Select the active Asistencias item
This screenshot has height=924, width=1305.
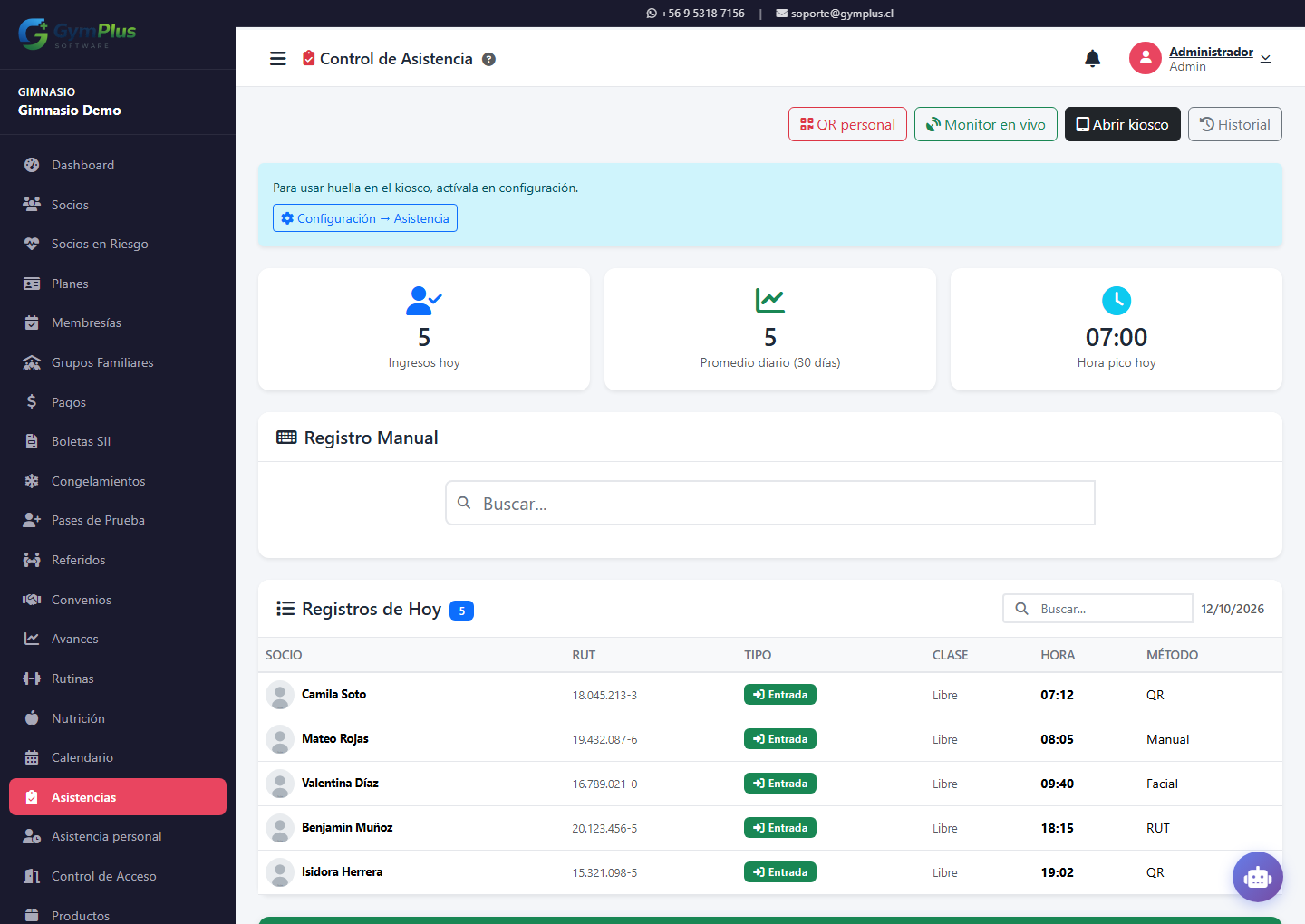click(x=118, y=797)
